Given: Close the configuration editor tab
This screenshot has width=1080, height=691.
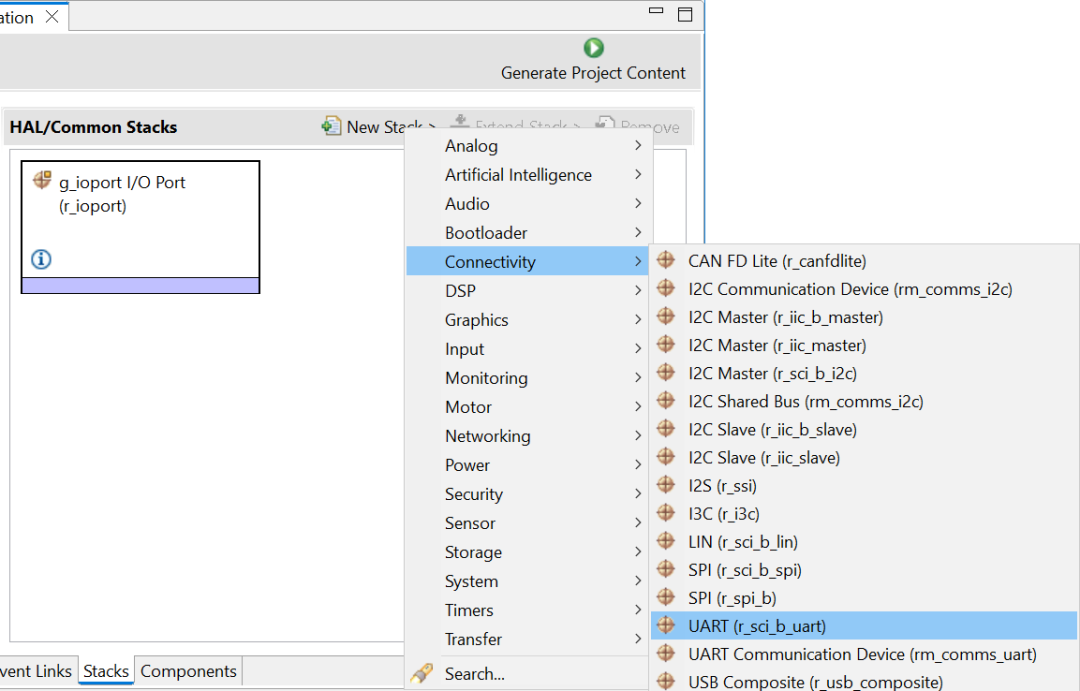Looking at the screenshot, I should point(52,17).
